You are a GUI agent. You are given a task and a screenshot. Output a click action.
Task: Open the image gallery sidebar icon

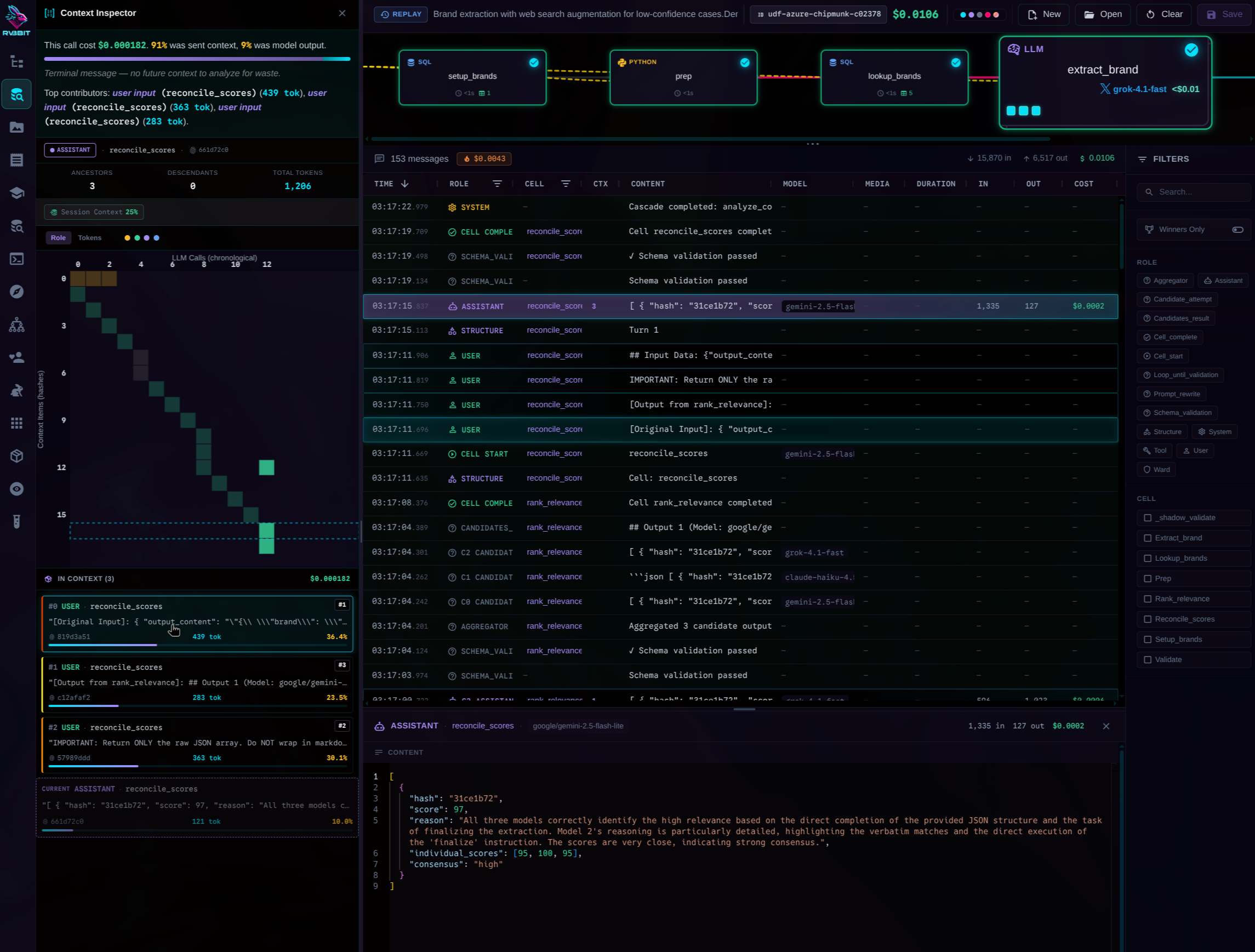(16, 127)
